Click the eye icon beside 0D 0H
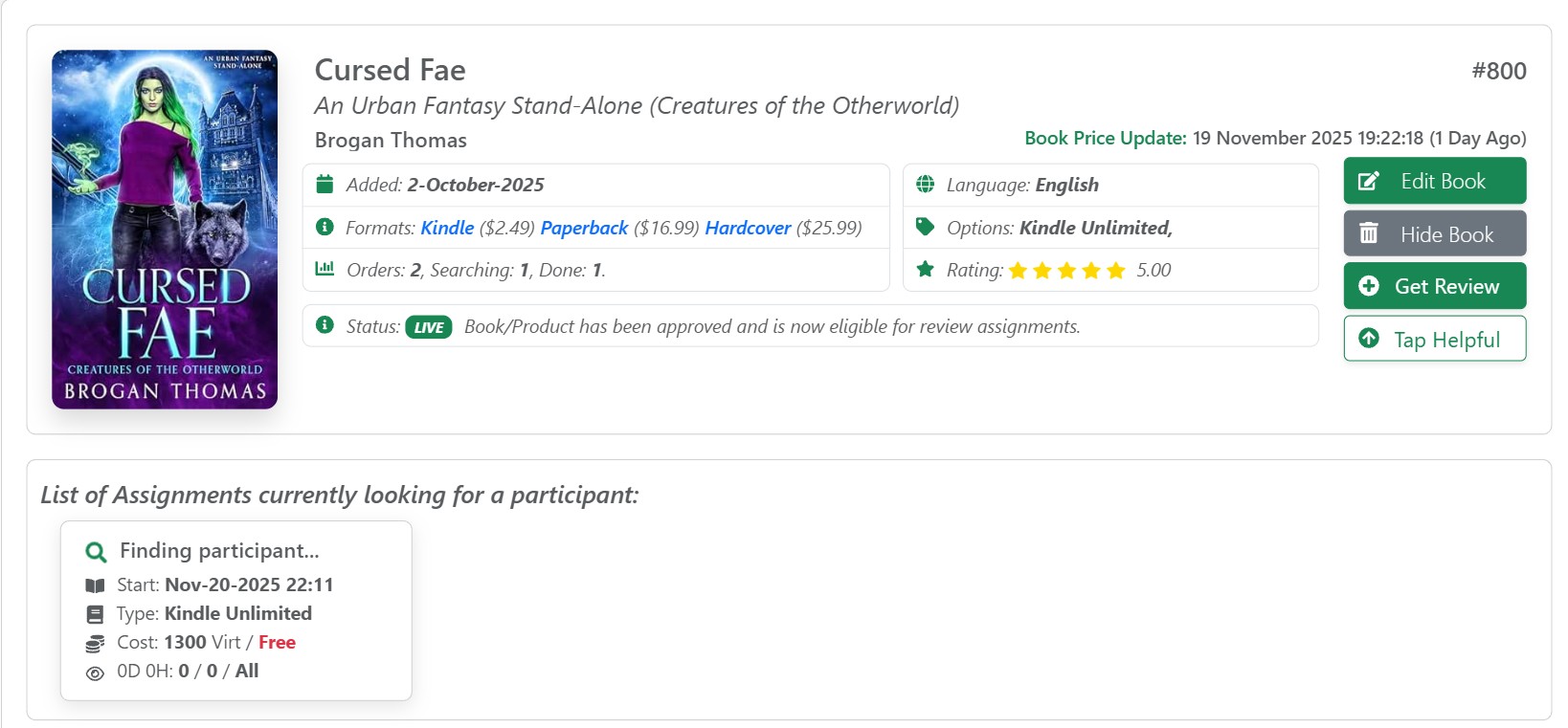This screenshot has height=728, width=1568. point(95,673)
